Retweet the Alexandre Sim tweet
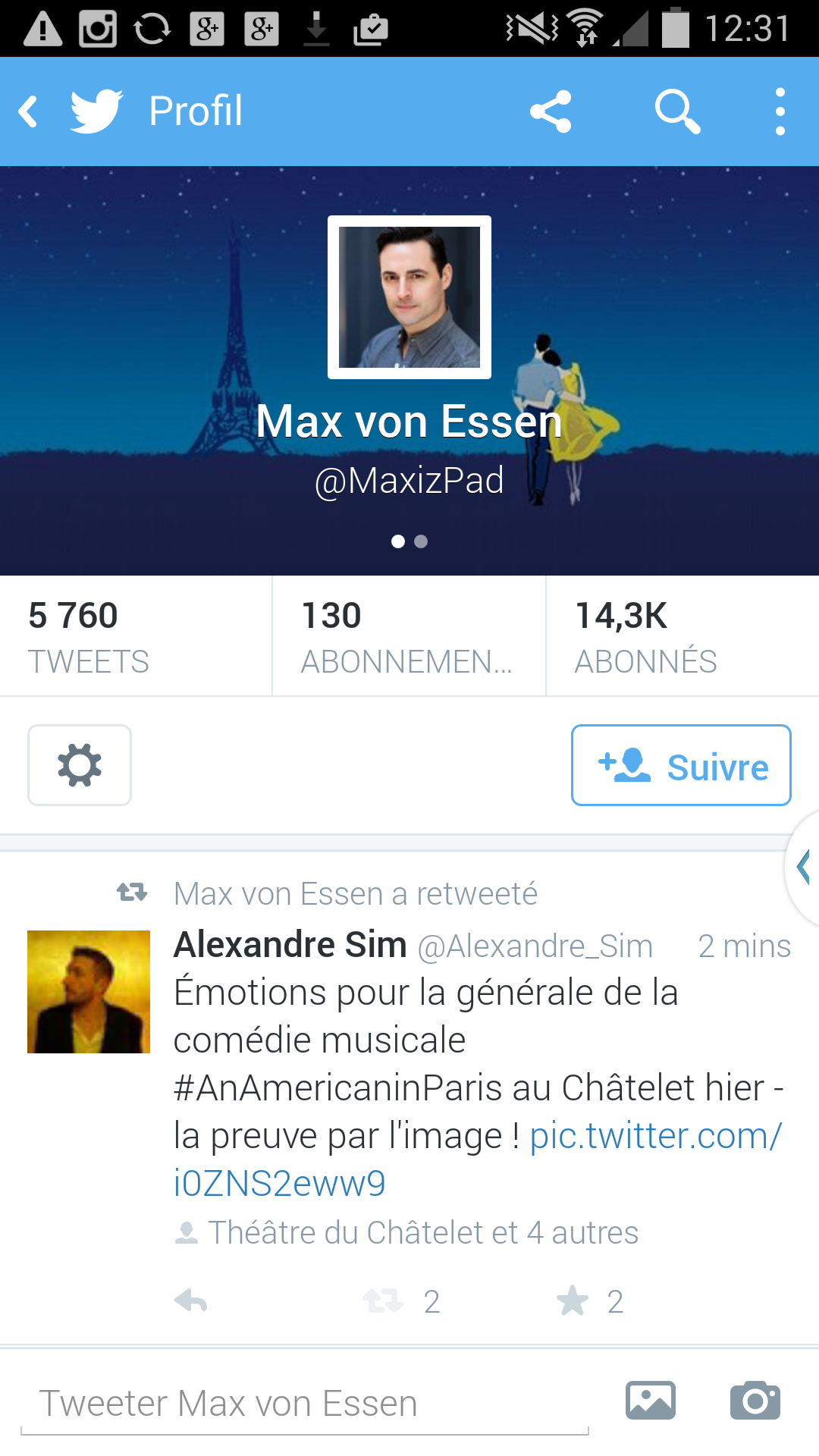Screen dimensions: 819x1456 [x=383, y=1301]
